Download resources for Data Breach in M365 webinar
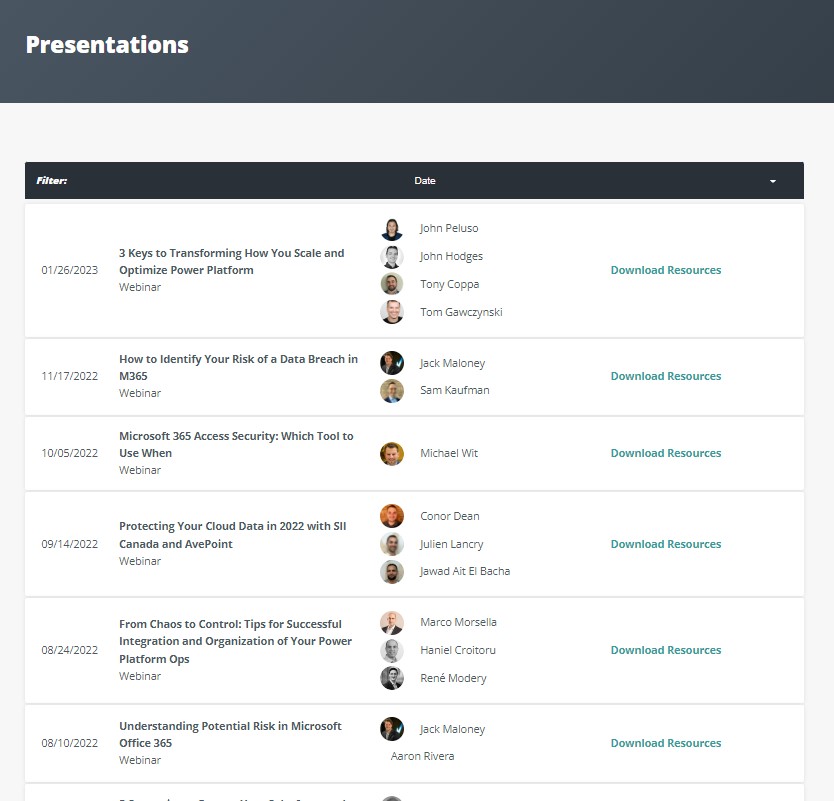This screenshot has height=801, width=834. (x=665, y=376)
